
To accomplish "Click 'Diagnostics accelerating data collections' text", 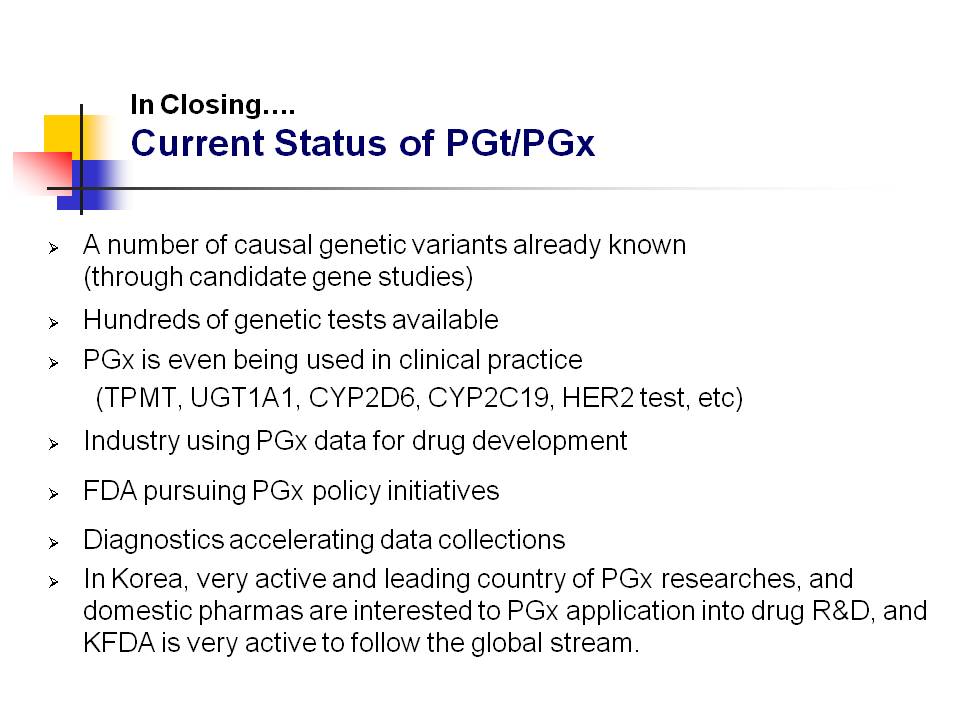I will (x=324, y=540).
